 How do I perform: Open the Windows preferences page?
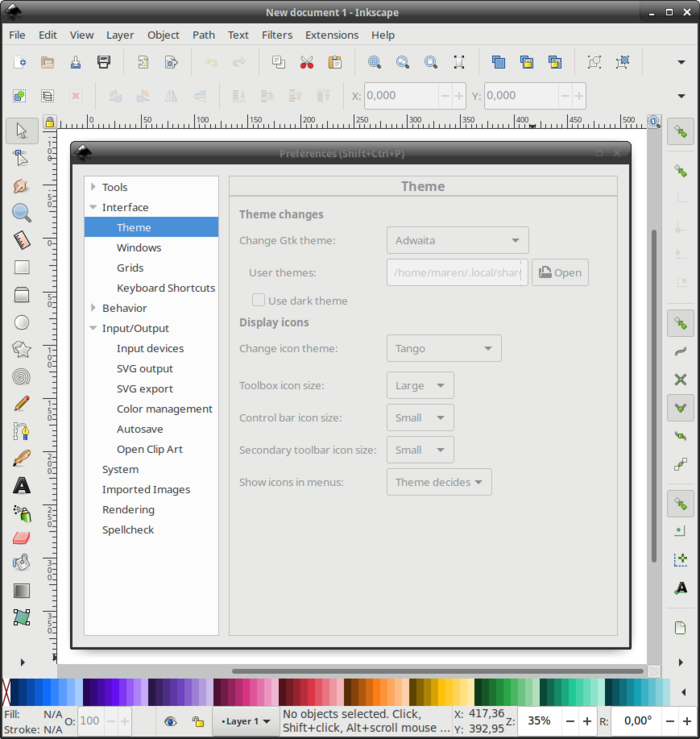(139, 247)
